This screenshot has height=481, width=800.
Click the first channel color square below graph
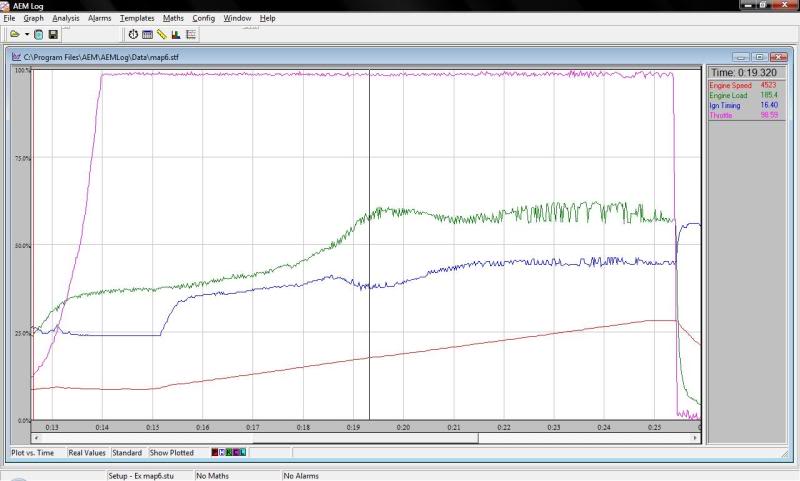[x=215, y=453]
